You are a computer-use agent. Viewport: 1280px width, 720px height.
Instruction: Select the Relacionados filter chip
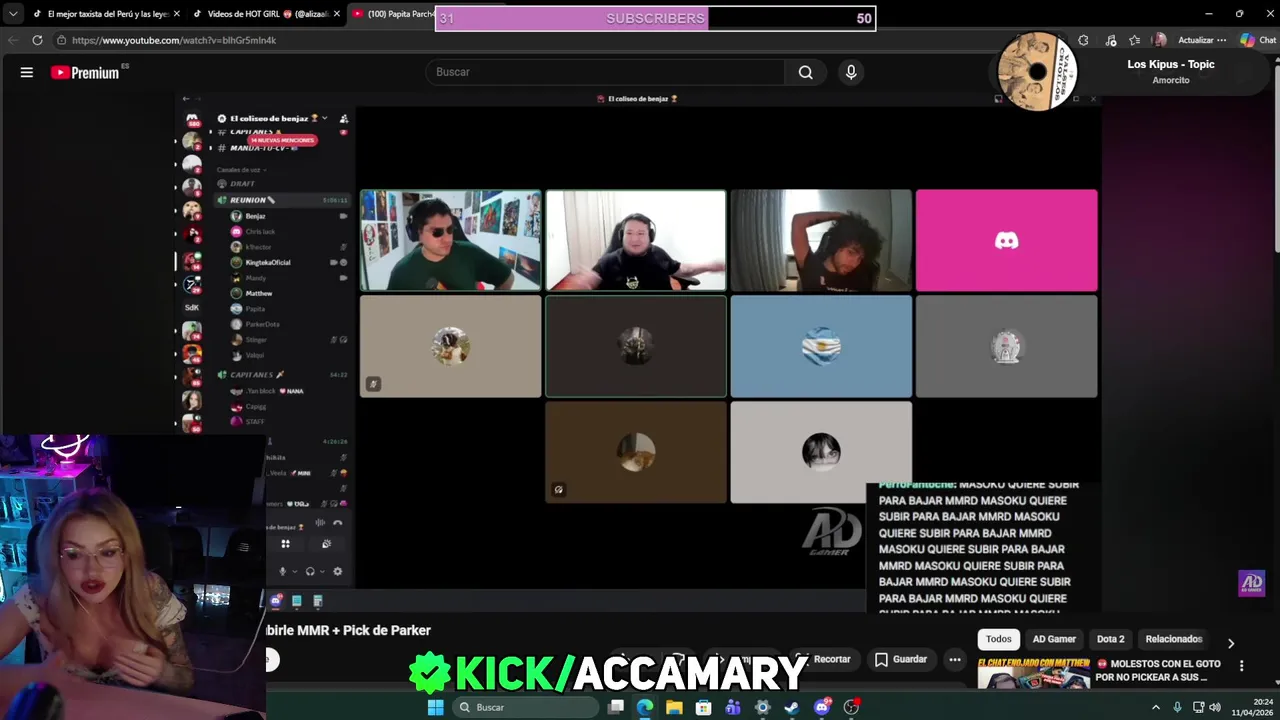(x=1173, y=639)
